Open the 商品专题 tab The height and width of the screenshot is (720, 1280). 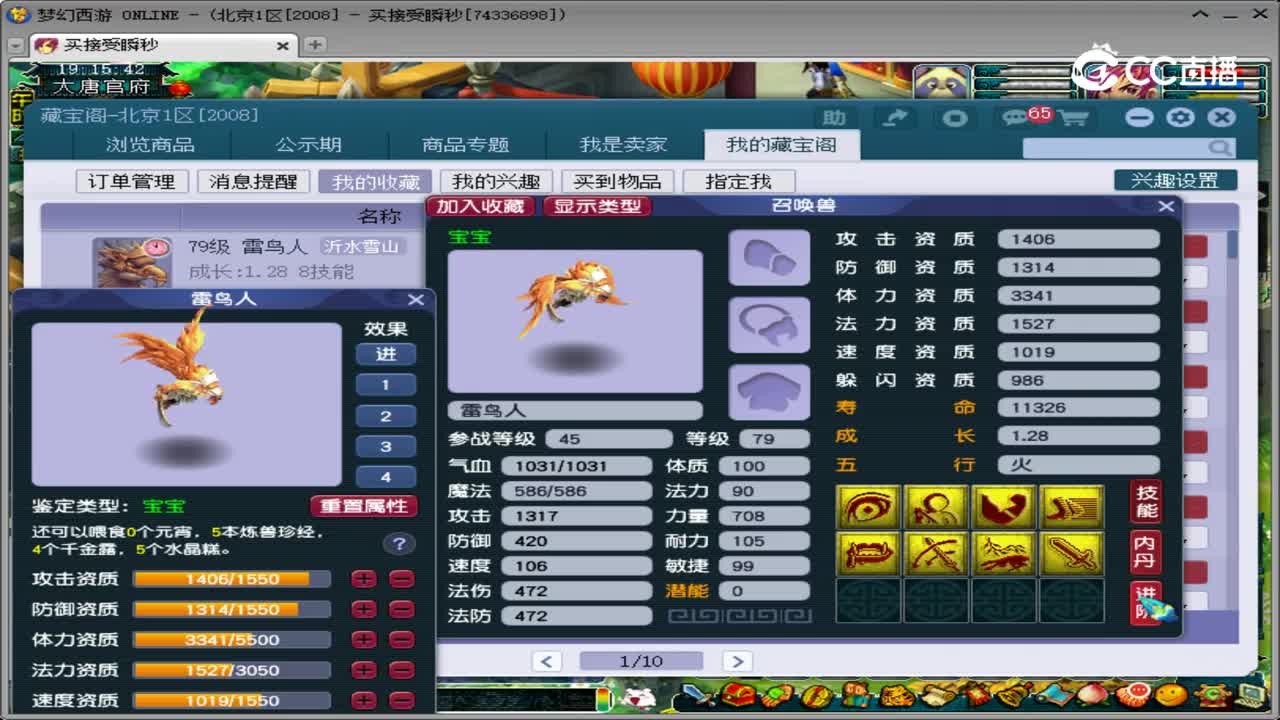[x=466, y=145]
